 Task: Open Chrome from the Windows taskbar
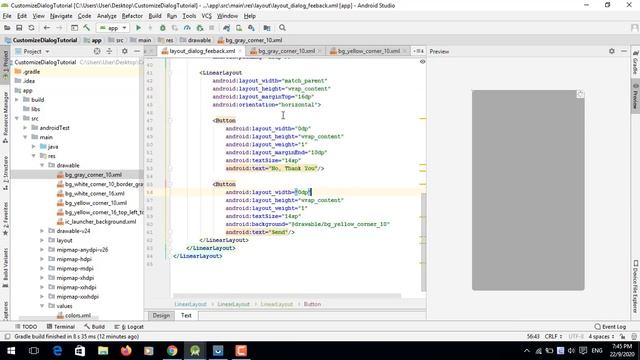coord(172,351)
